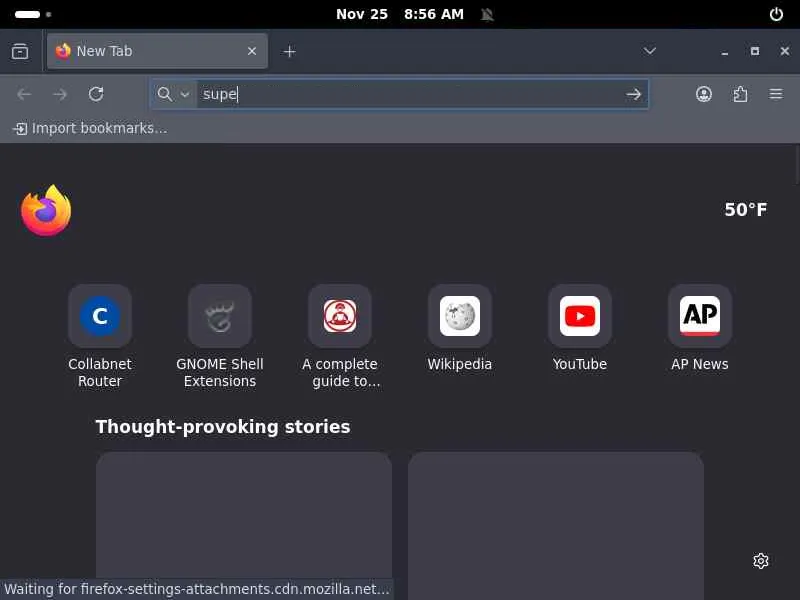Viewport: 800px width, 600px height.
Task: Open GNOME Shell Extensions shortcut
Action: [220, 337]
